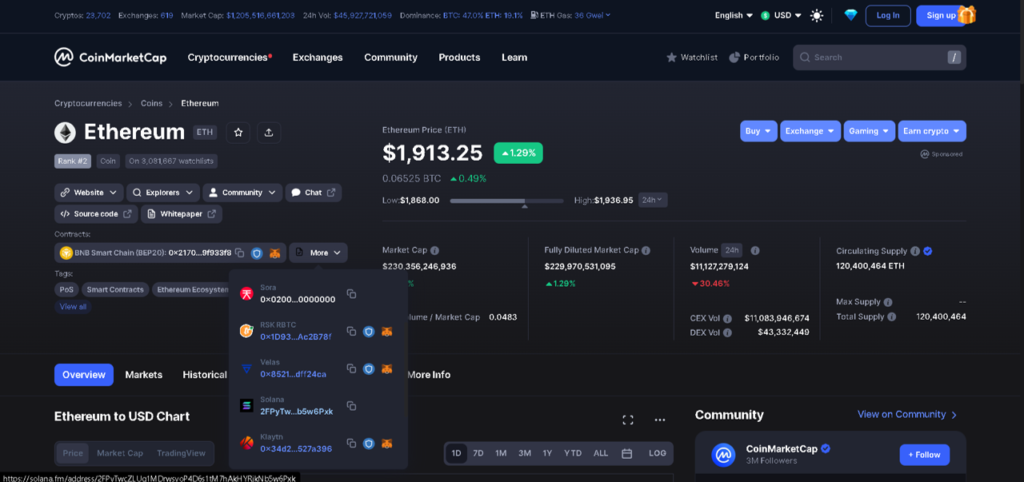Expand the Explorers dropdown
The image size is (1024, 482).
coord(163,193)
